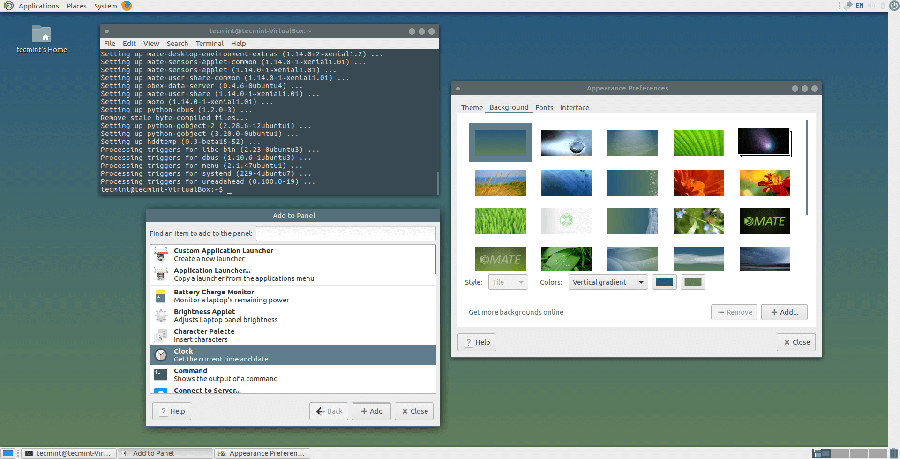
Task: Open the Colors Vertical gradient dropdown
Action: [608, 283]
